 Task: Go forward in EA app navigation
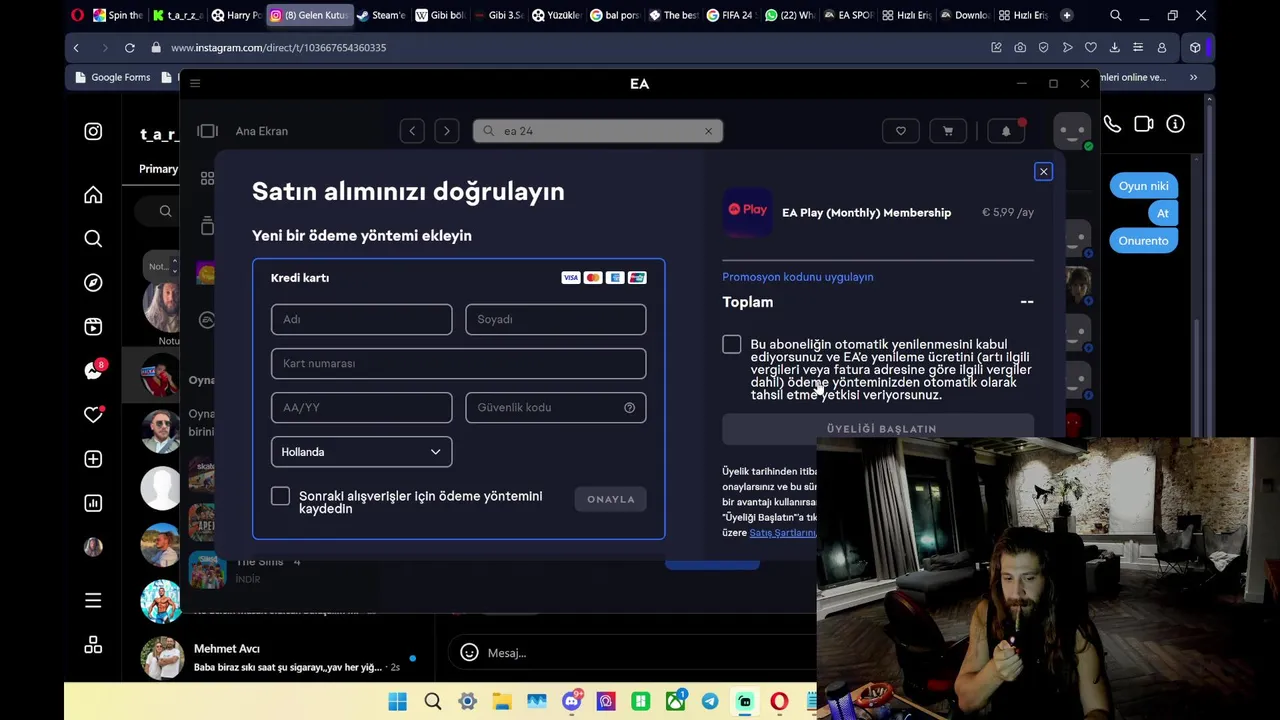coord(446,131)
